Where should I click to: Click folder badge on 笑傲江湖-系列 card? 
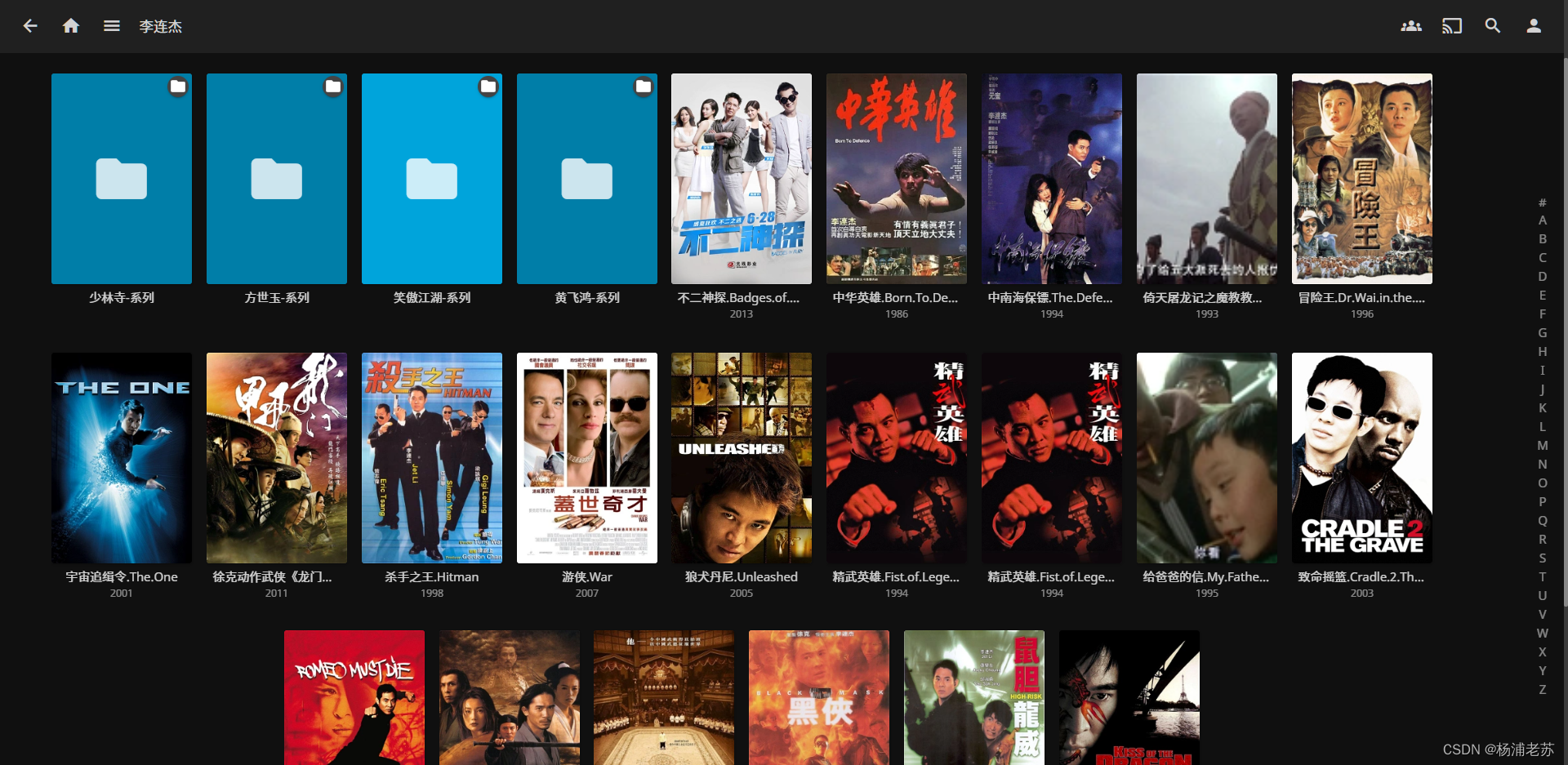pos(488,87)
